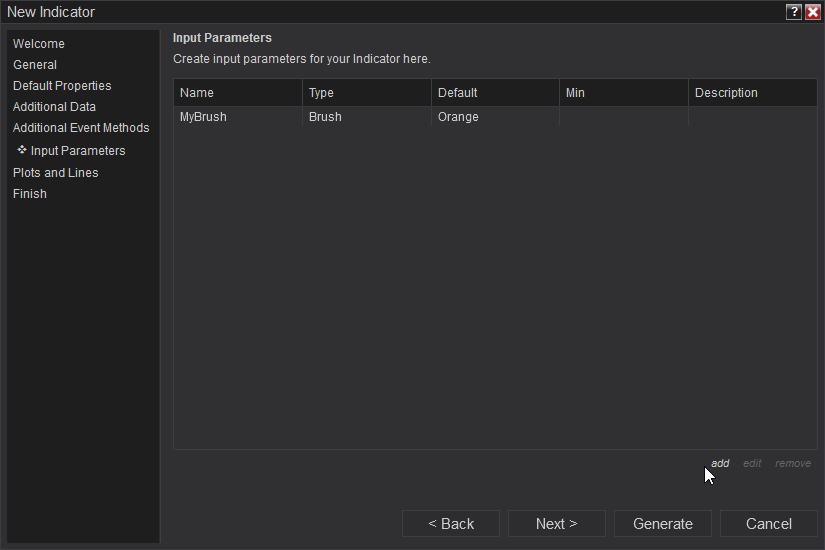Click the Type column header
The image size is (825, 550).
click(x=367, y=93)
